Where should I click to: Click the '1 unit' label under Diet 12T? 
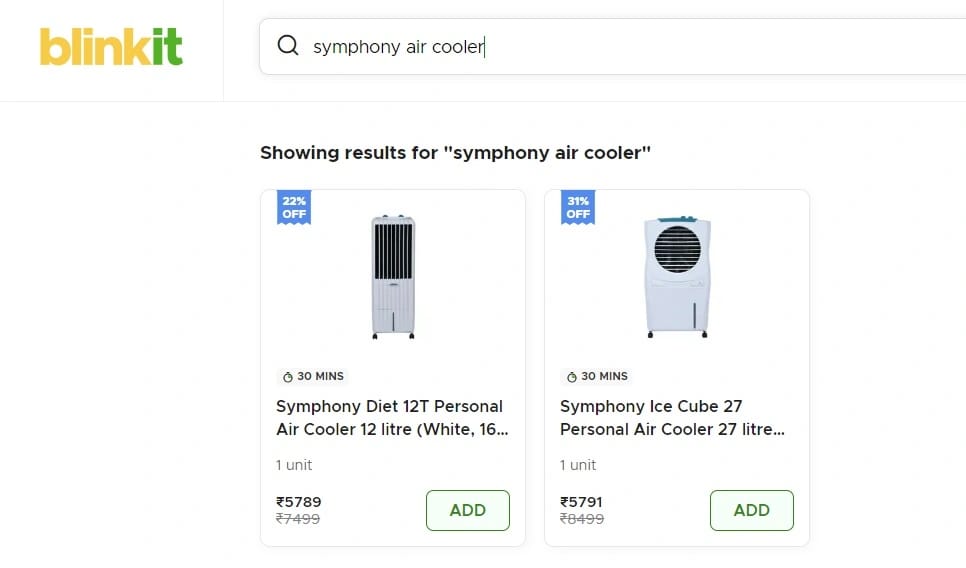pos(294,465)
